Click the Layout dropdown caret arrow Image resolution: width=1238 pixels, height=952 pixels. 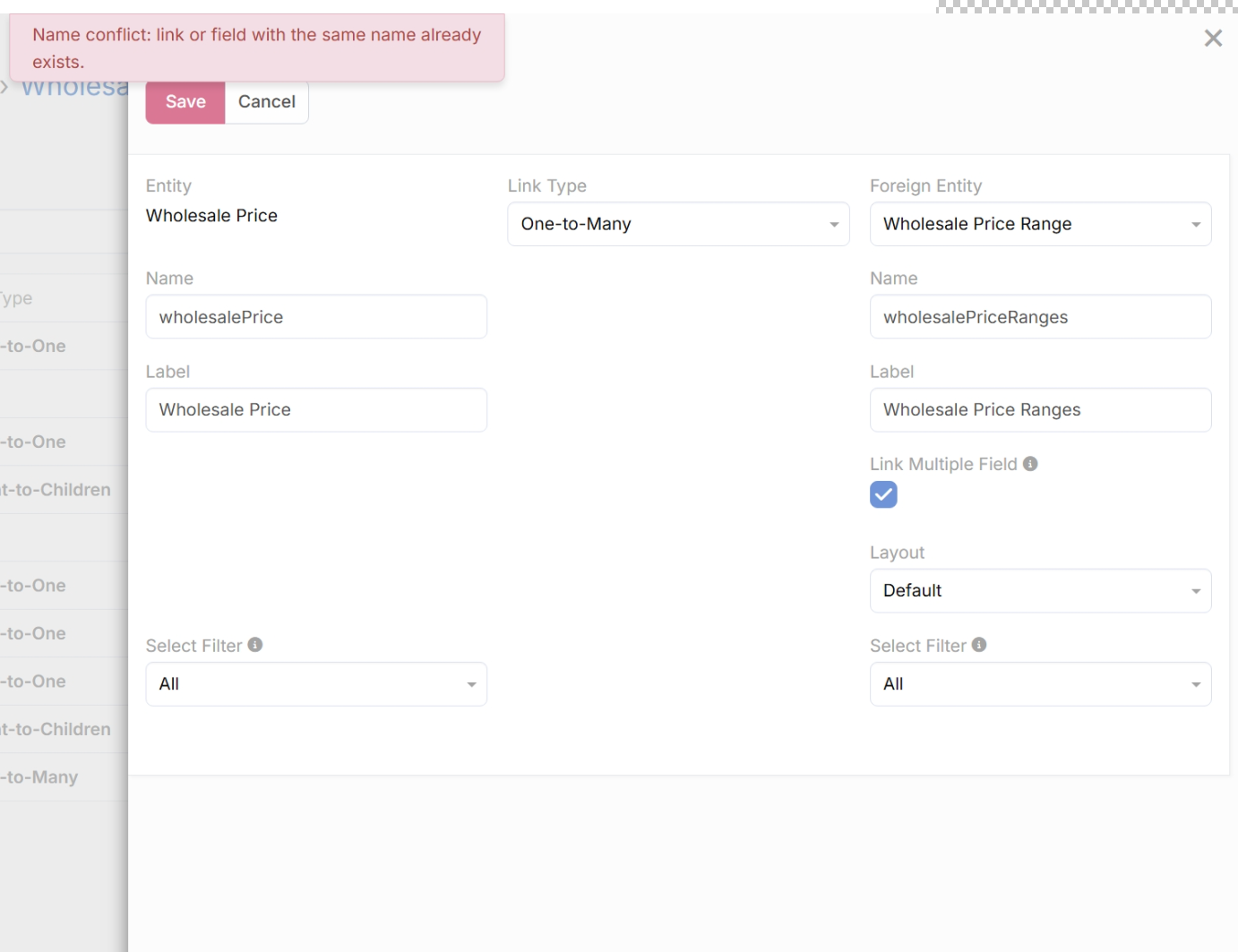(1196, 592)
